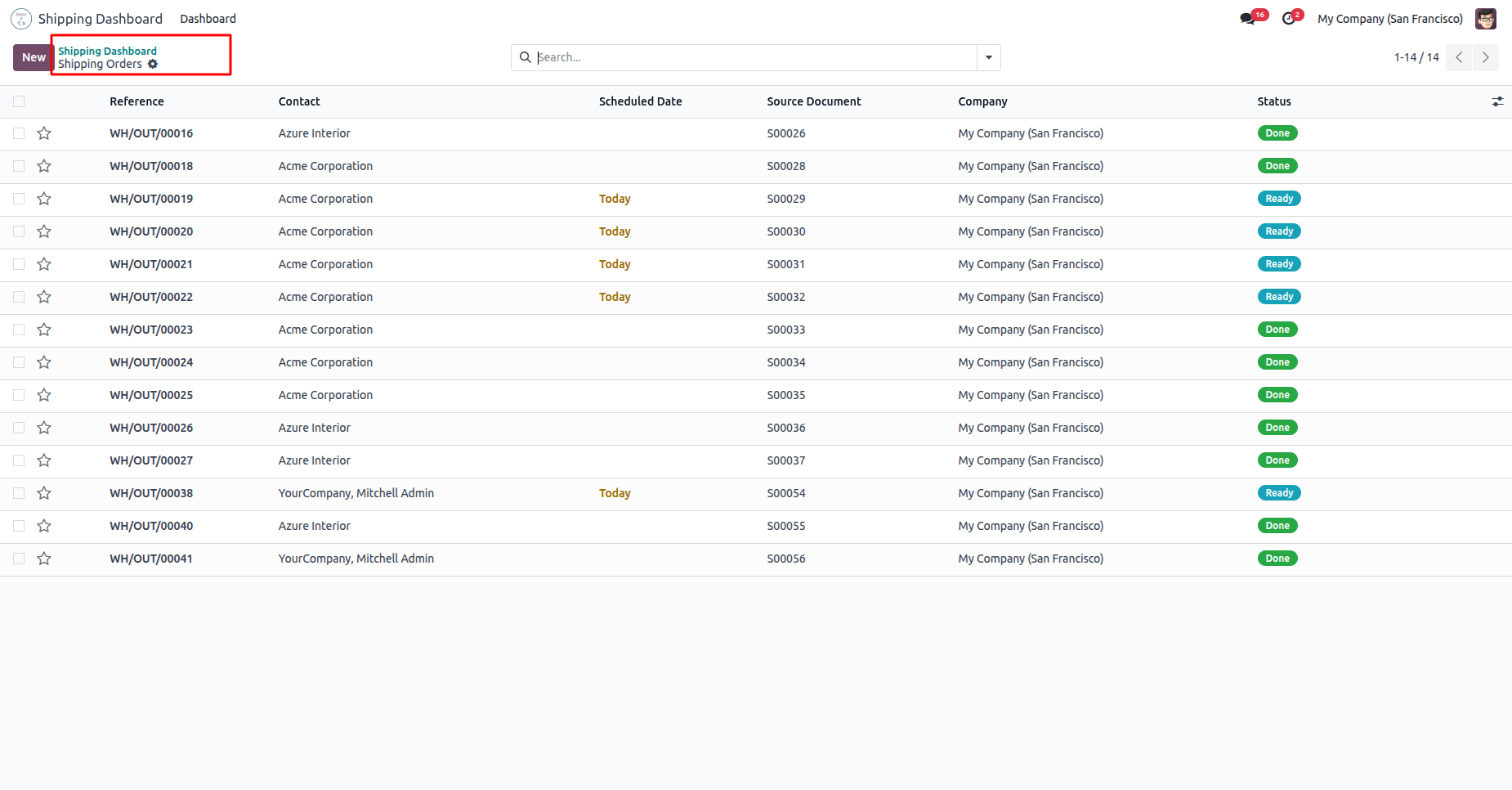
Task: Follow the Shipping Dashboard breadcrumb link
Action: tap(107, 51)
